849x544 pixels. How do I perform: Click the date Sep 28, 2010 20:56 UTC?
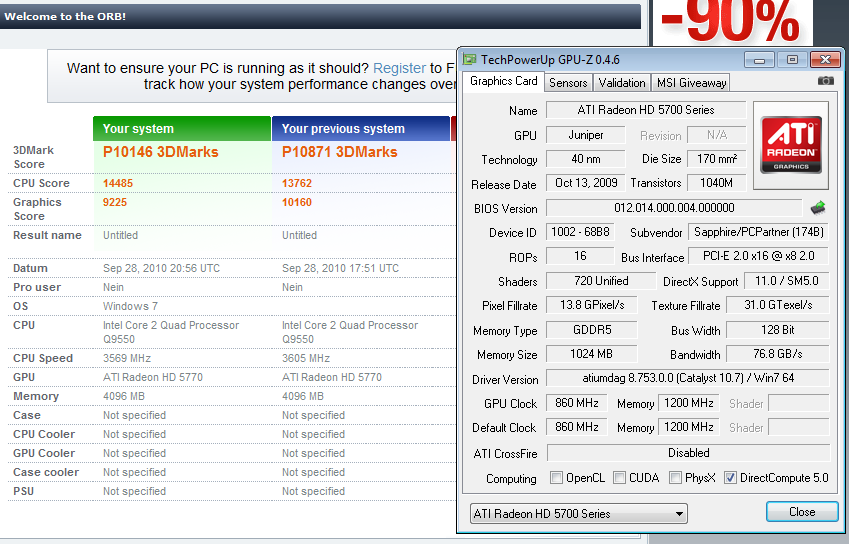click(x=161, y=268)
